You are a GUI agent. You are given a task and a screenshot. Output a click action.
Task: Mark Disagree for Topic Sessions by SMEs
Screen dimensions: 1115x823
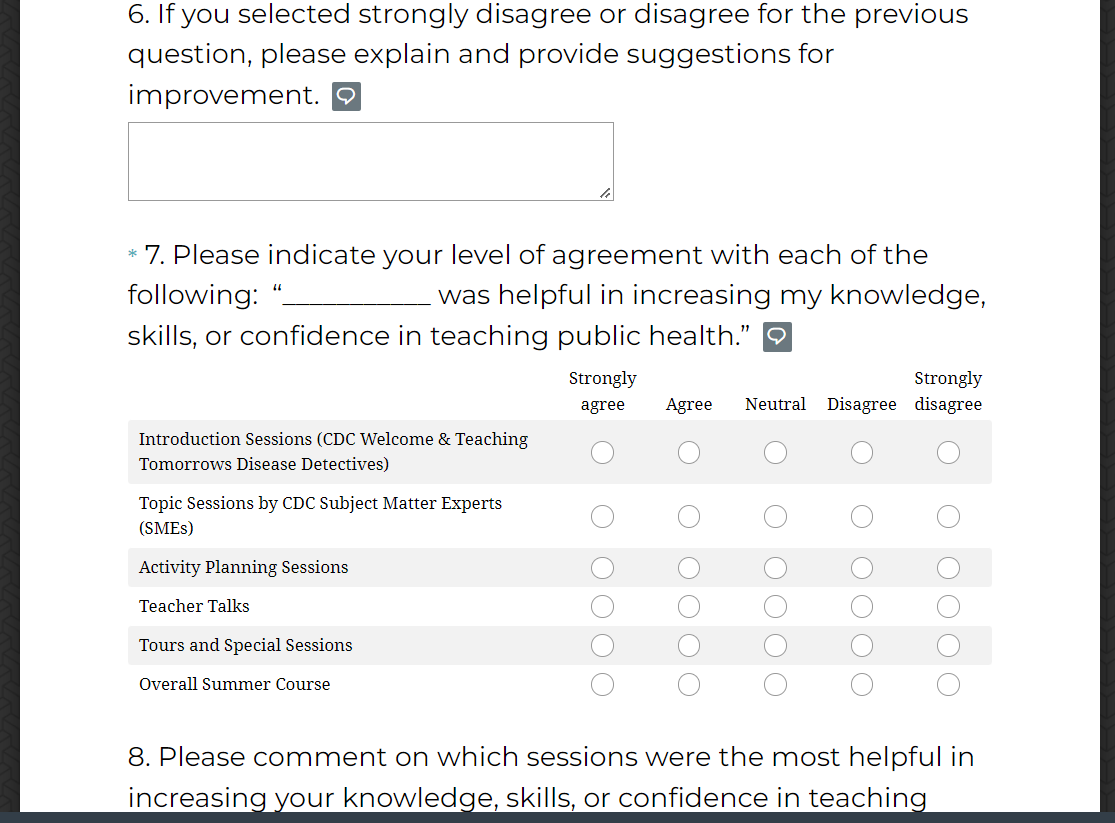(862, 516)
